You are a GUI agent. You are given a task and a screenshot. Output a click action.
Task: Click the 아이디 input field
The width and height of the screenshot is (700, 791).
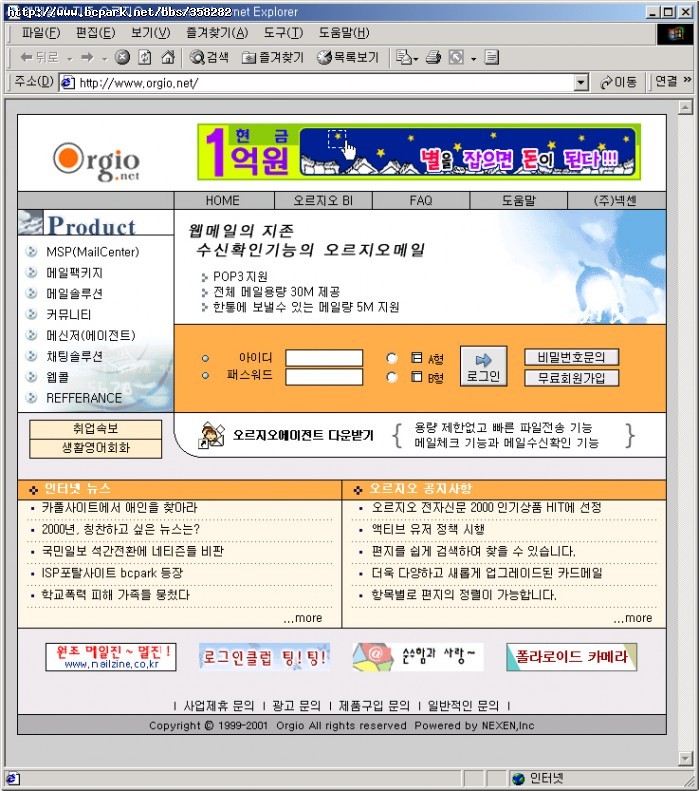[324, 358]
